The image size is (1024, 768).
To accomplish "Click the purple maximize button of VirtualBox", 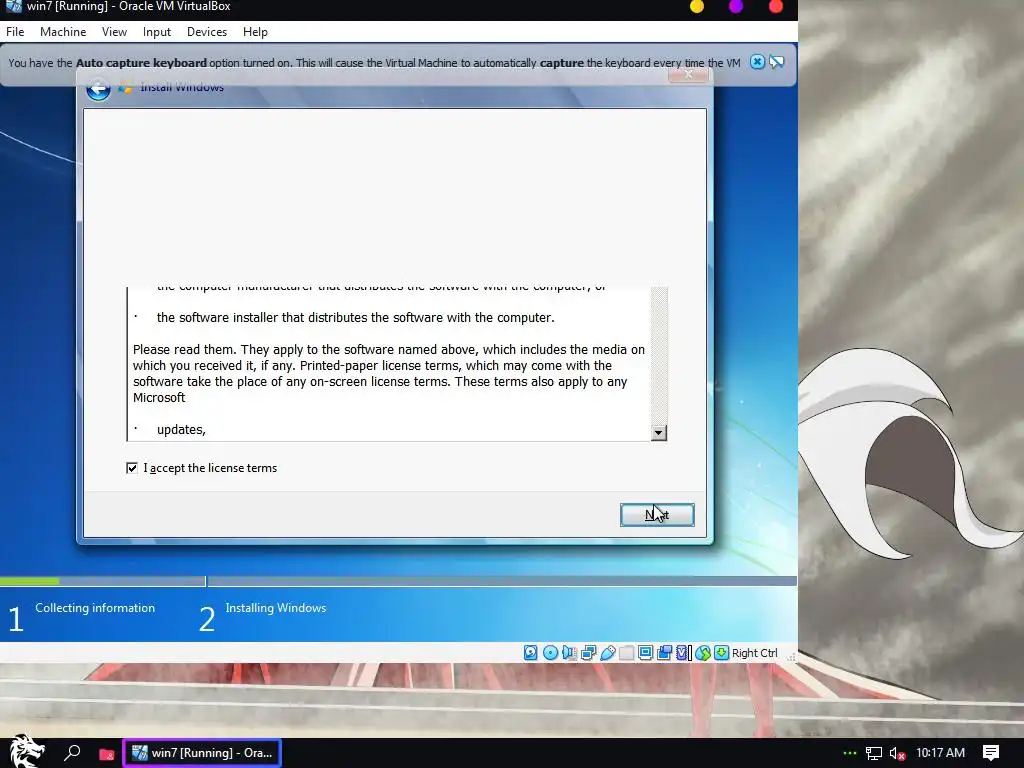I will click(x=736, y=7).
